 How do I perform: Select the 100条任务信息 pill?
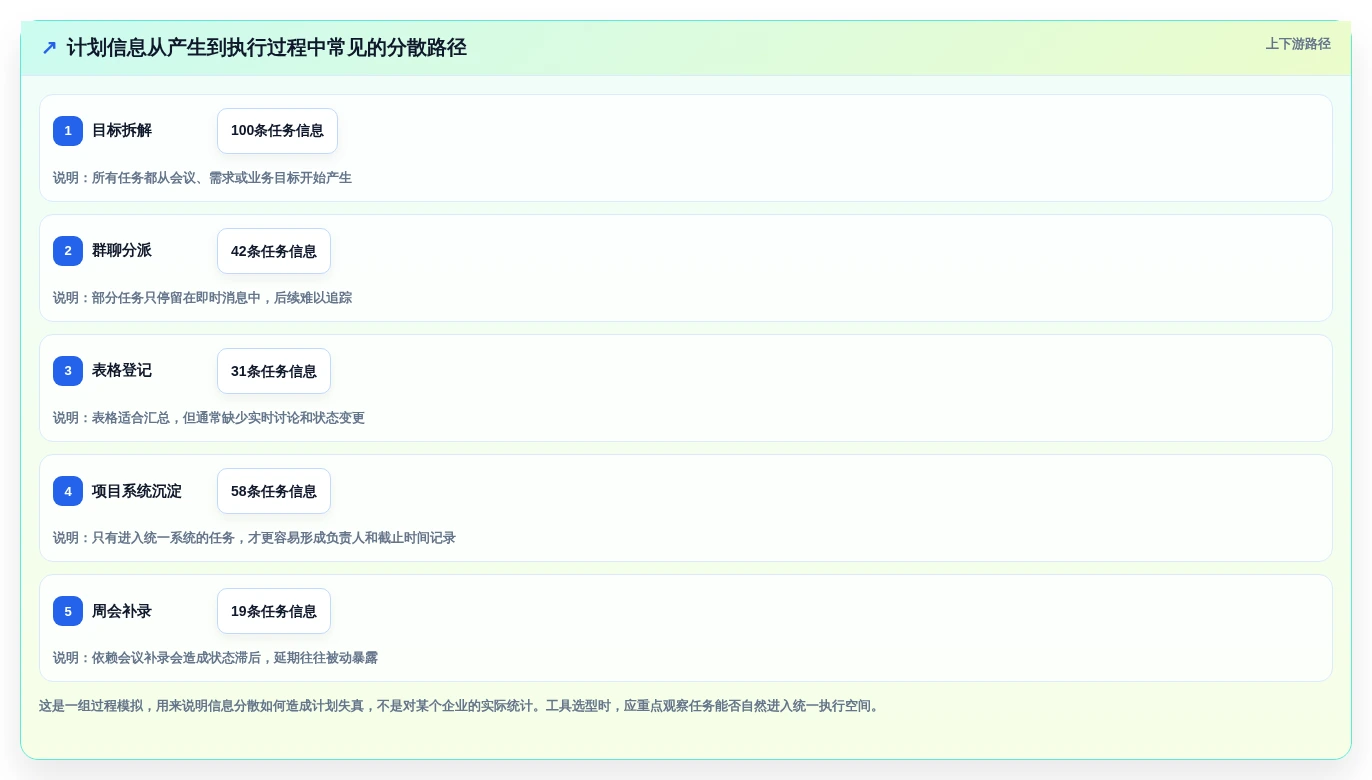[277, 131]
